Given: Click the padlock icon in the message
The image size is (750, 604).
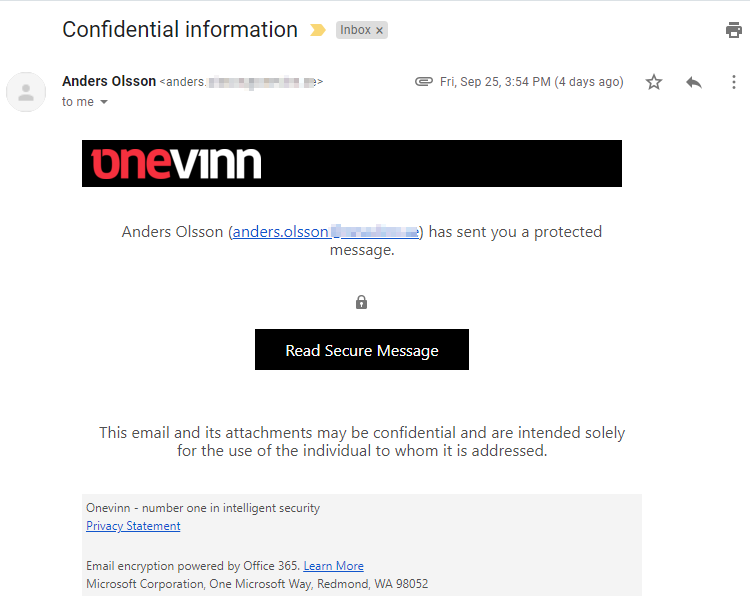Looking at the screenshot, I should pyautogui.click(x=362, y=302).
